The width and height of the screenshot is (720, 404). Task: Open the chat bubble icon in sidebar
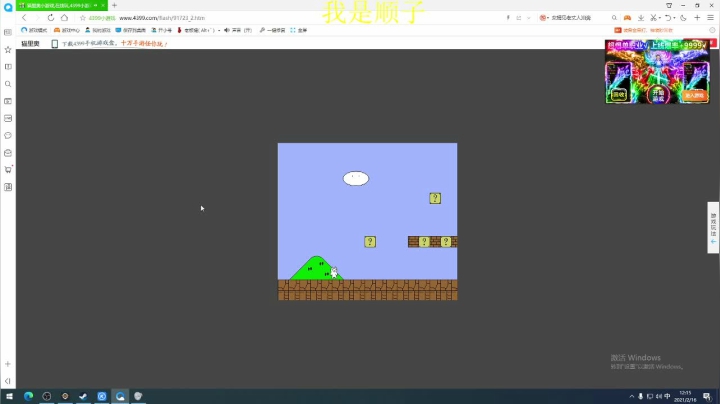pos(8,135)
